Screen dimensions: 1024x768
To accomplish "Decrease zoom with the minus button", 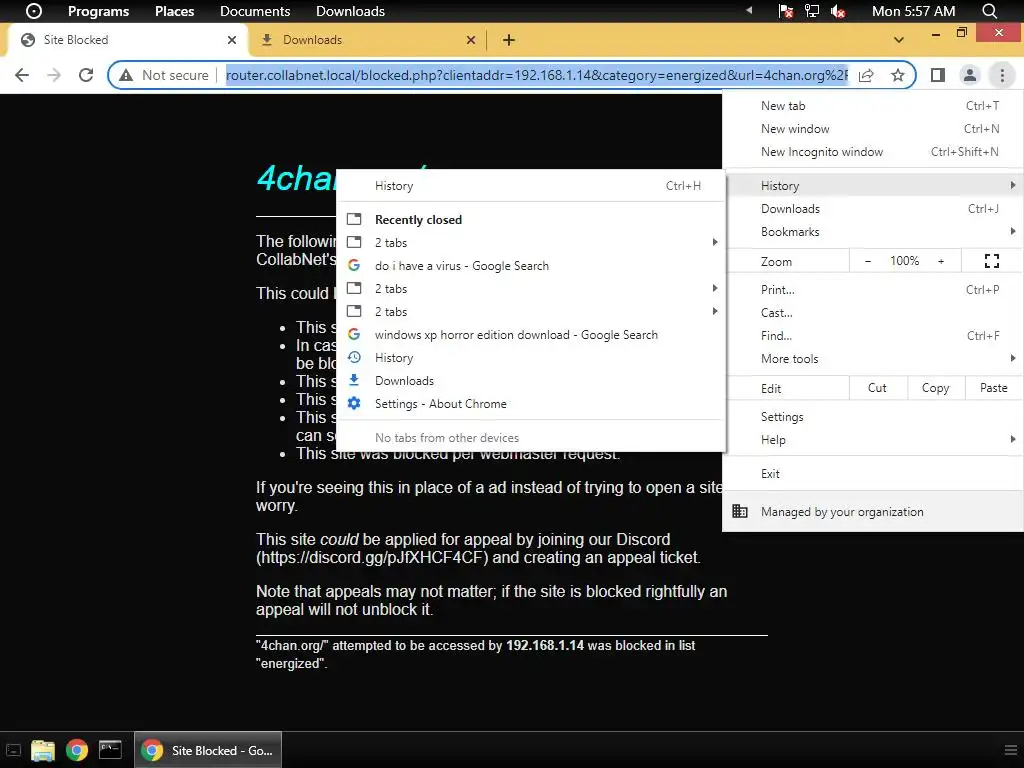I will (868, 261).
